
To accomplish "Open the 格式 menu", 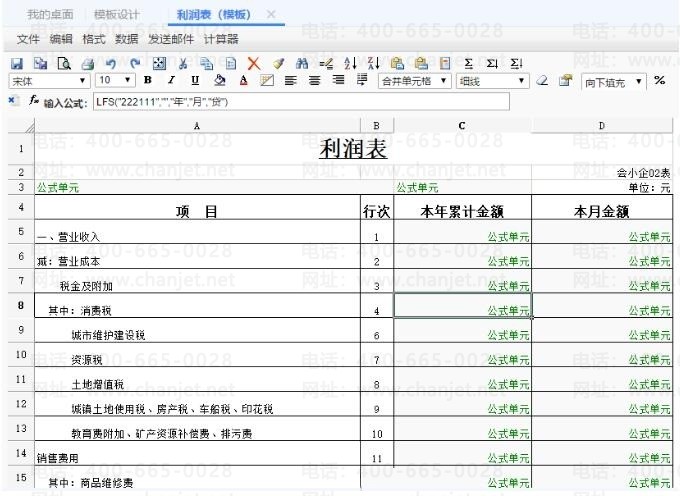I will (x=94, y=39).
